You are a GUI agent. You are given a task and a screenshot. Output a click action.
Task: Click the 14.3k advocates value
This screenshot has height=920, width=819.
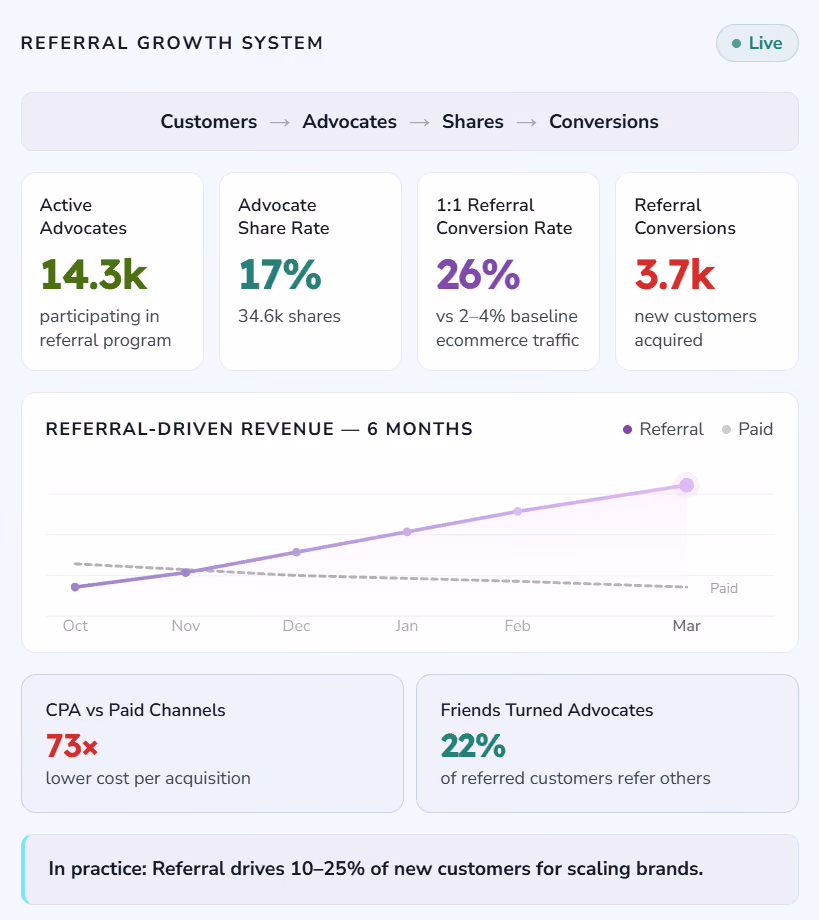(94, 274)
